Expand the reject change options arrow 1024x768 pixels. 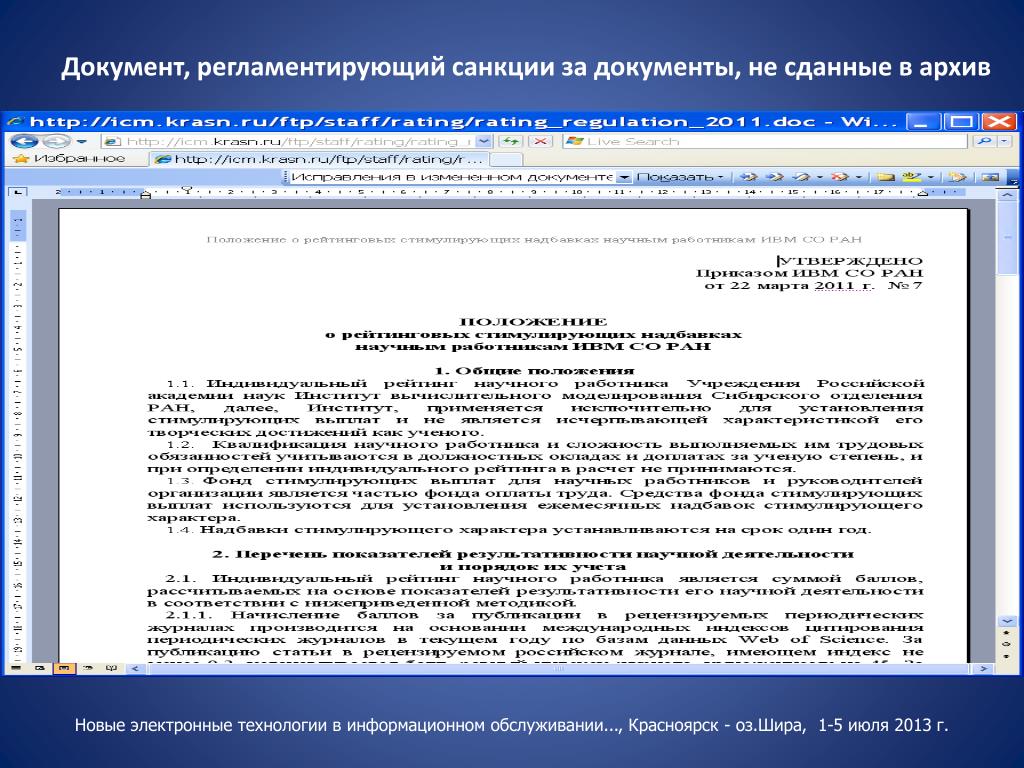(859, 177)
